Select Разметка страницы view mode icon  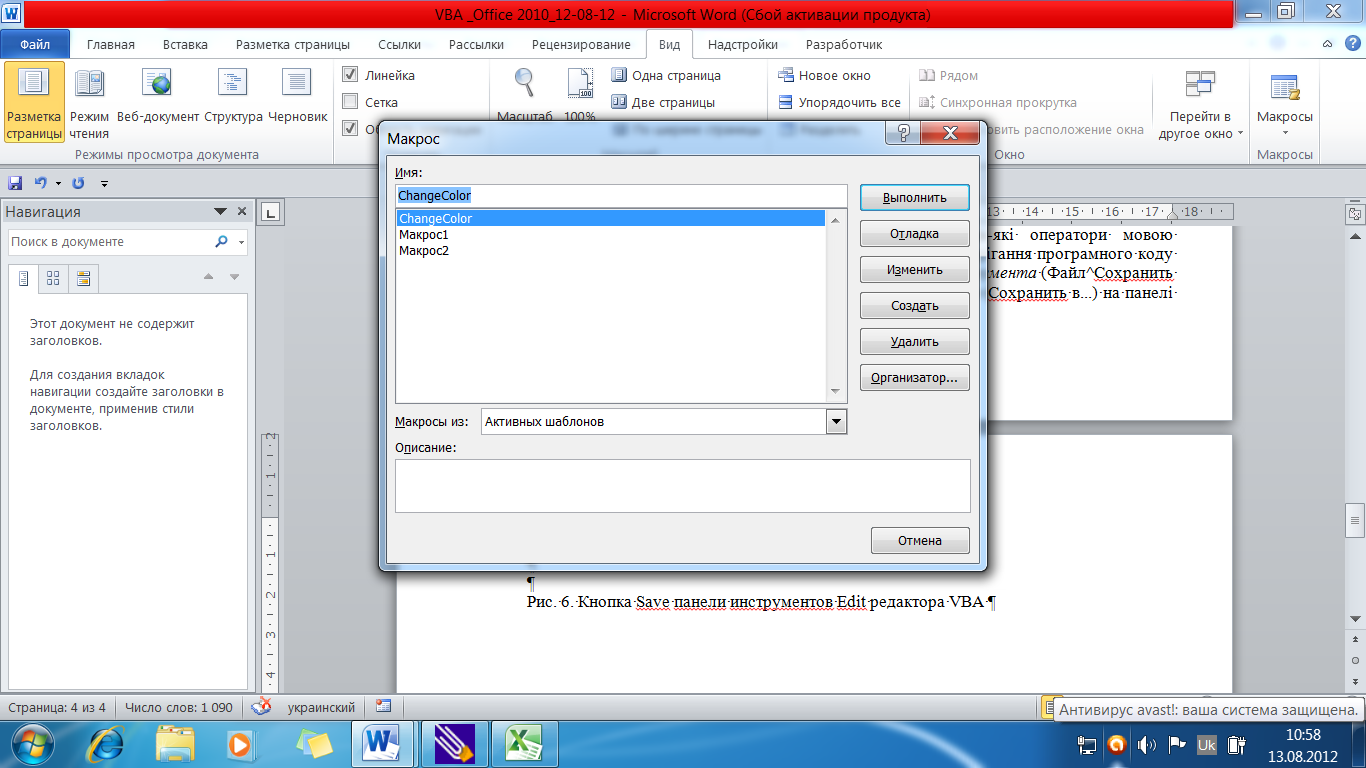coord(34,102)
